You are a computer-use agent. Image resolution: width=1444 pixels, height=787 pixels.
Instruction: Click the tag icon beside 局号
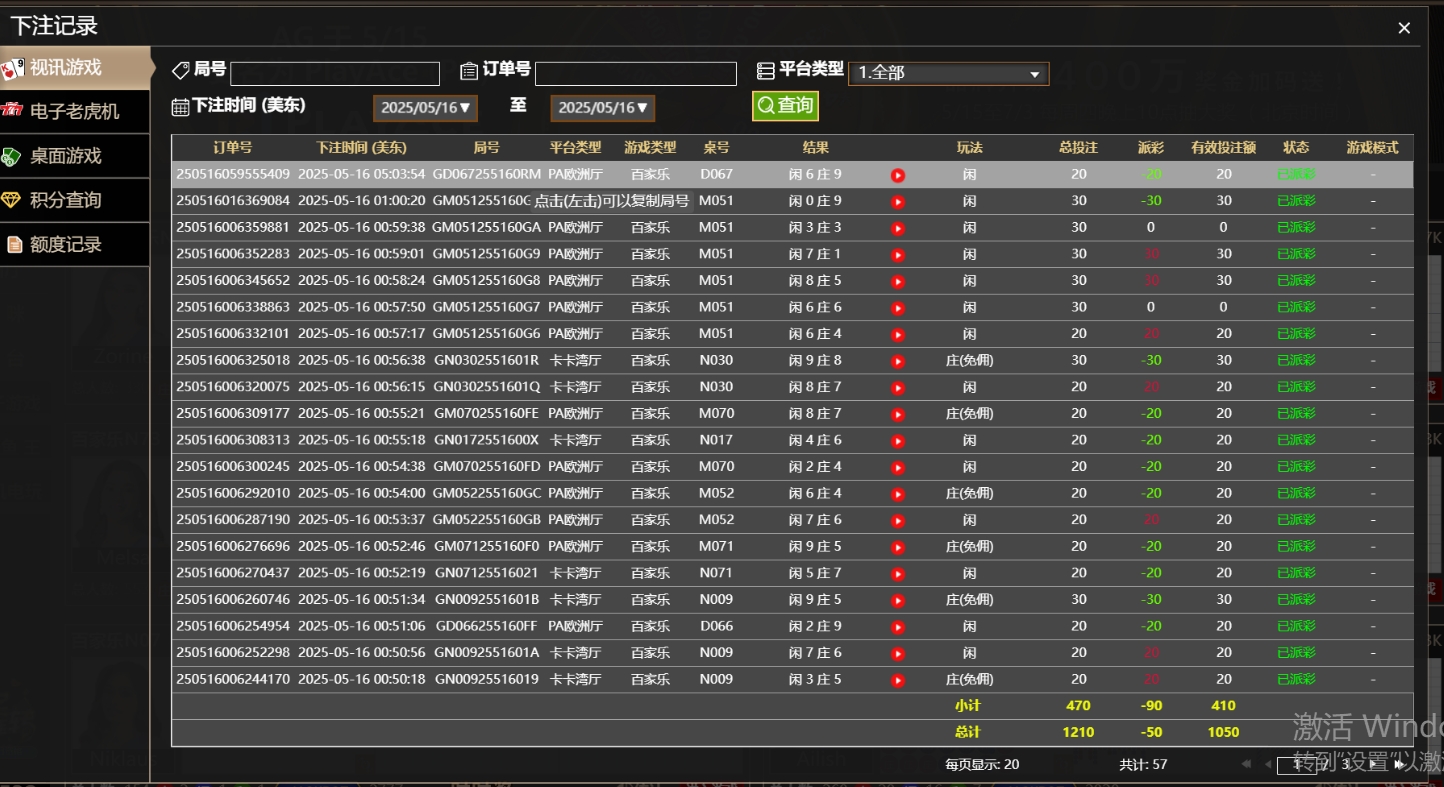click(x=181, y=70)
